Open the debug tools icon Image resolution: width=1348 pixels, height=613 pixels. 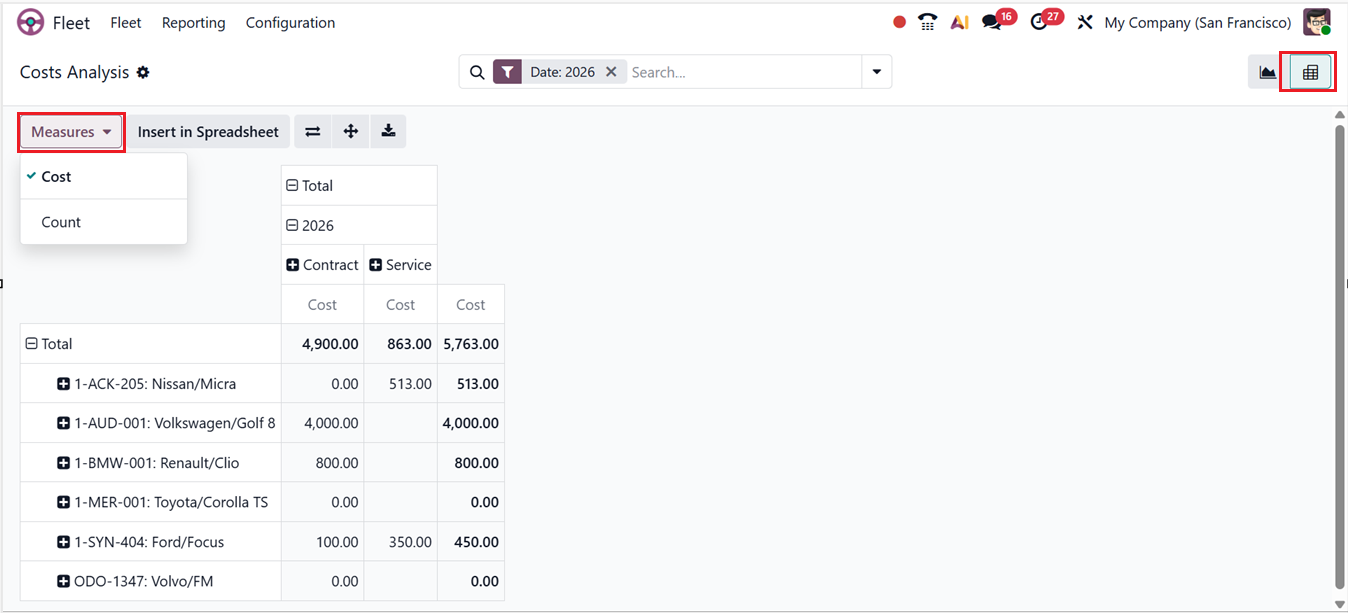click(x=1085, y=22)
